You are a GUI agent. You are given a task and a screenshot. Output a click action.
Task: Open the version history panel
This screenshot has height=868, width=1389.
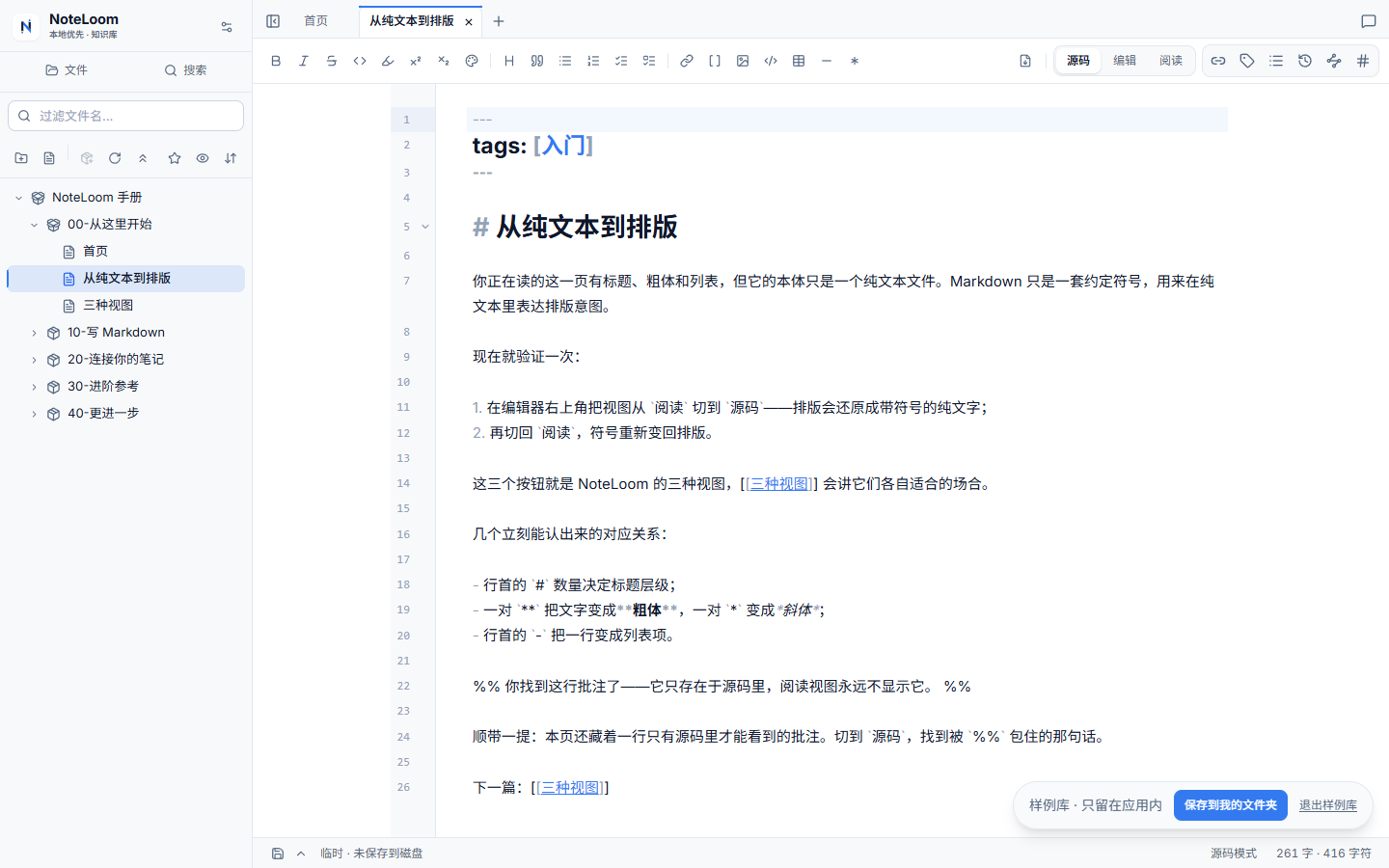(x=1305, y=61)
